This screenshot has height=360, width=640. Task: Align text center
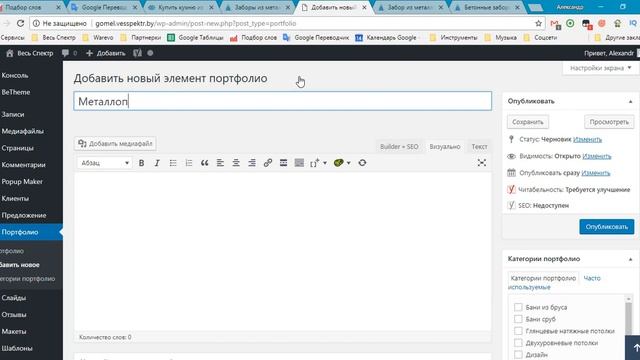(x=236, y=163)
